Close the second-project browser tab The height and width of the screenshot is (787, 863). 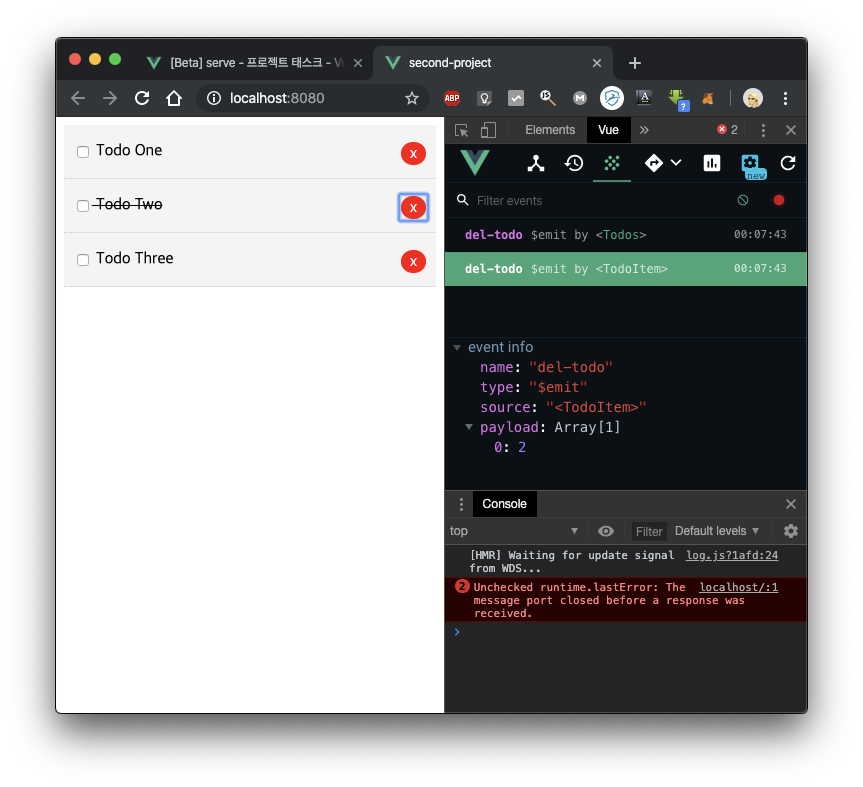(597, 63)
